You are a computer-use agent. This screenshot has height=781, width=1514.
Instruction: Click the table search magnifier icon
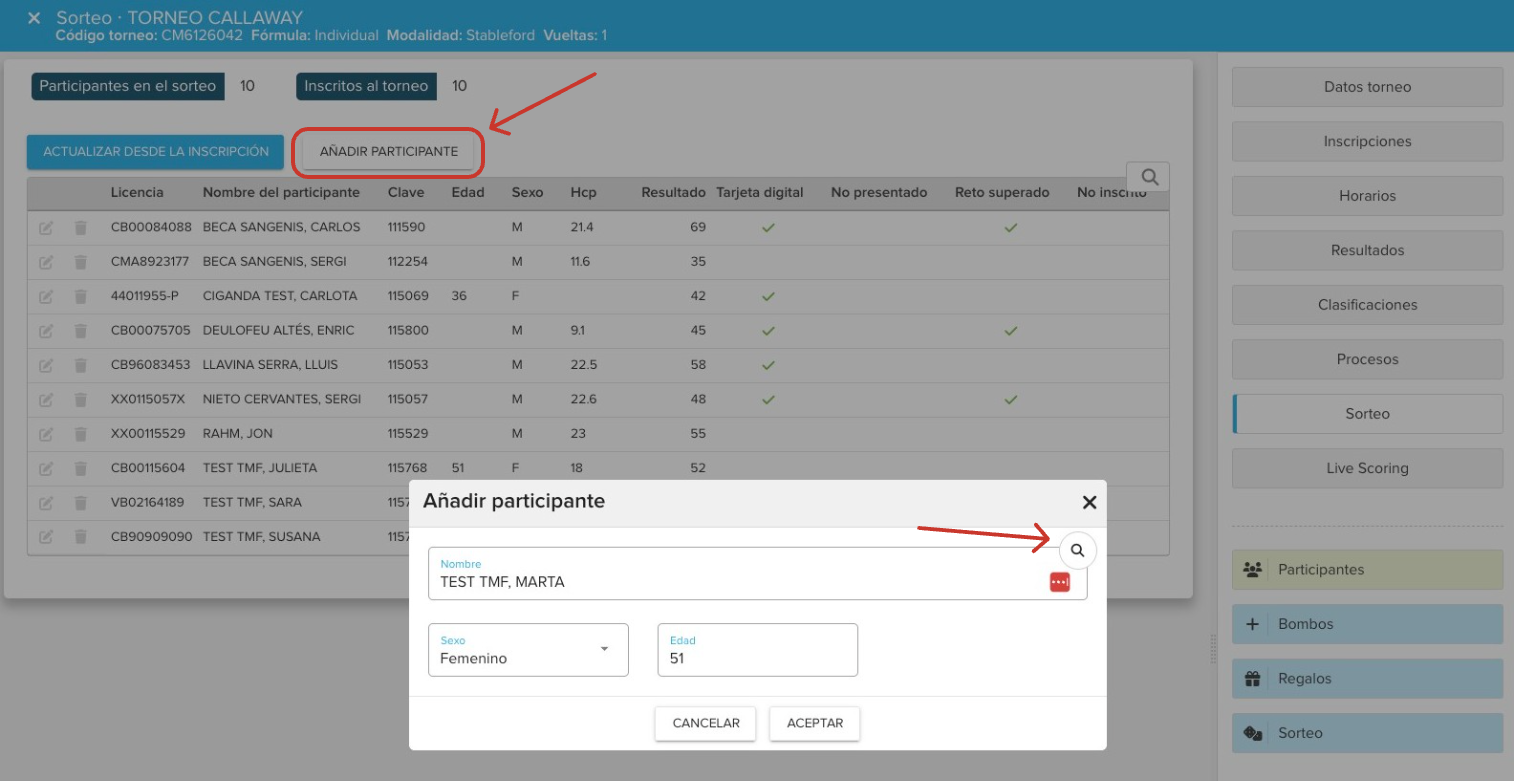[1149, 177]
